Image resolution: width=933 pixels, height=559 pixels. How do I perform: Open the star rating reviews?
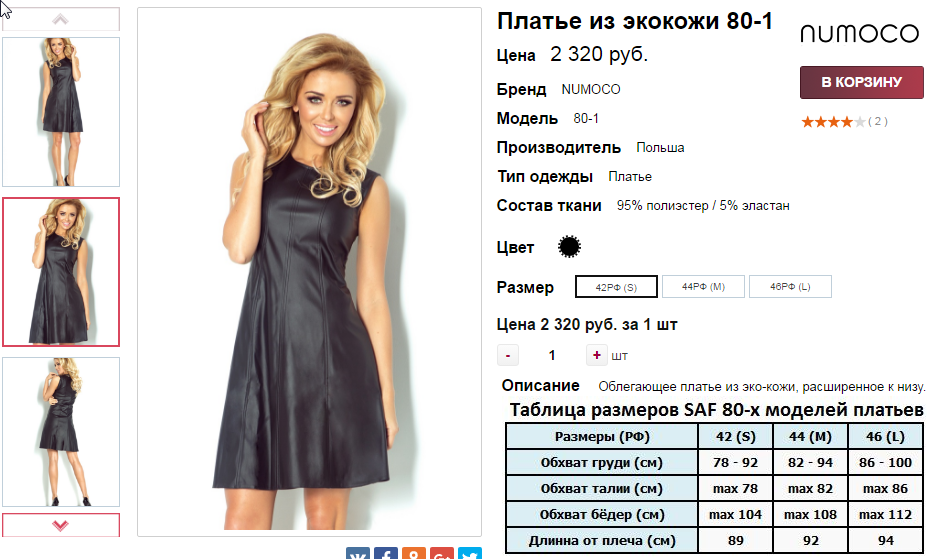pos(844,122)
